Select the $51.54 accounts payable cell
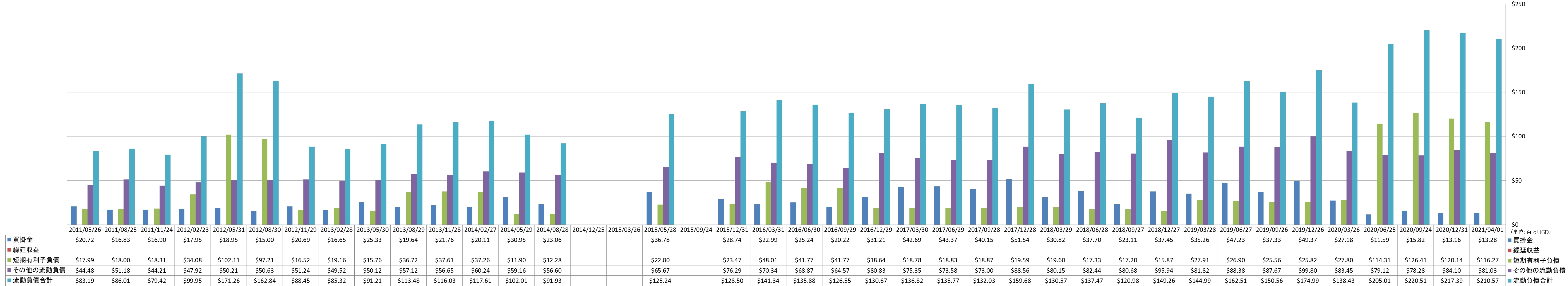 pyautogui.click(x=1020, y=240)
